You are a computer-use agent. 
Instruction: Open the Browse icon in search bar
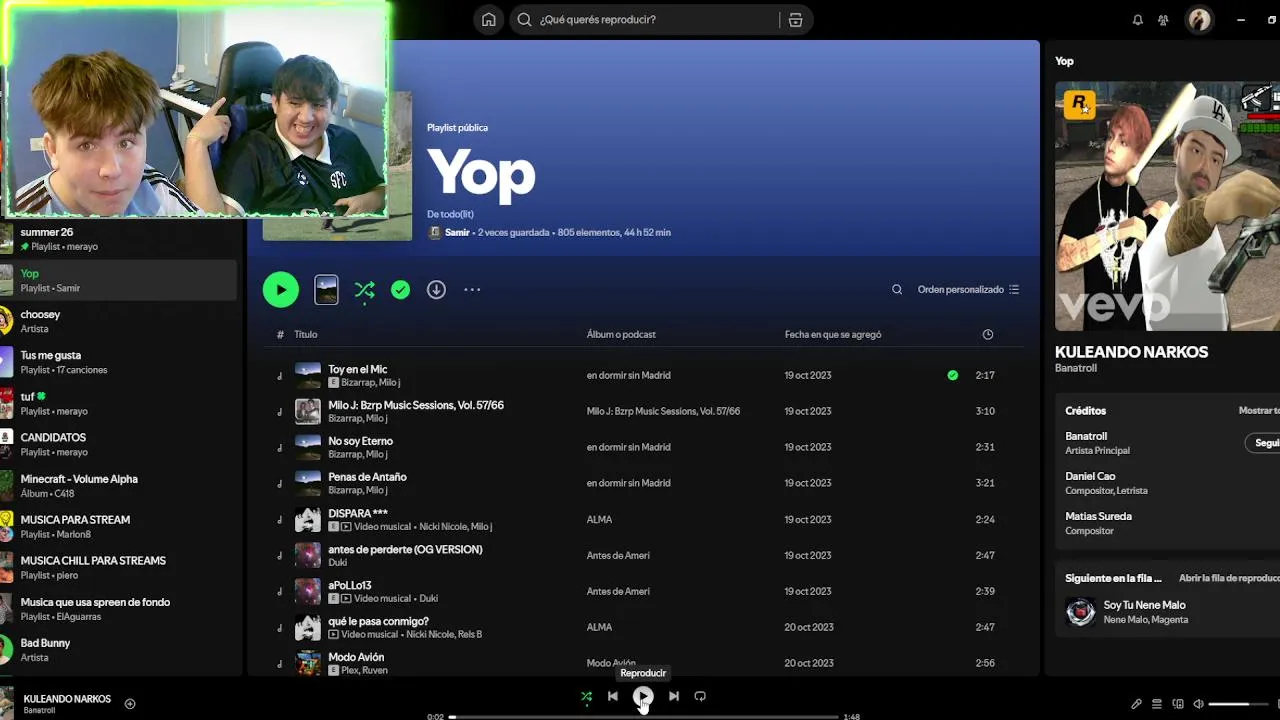pos(795,20)
